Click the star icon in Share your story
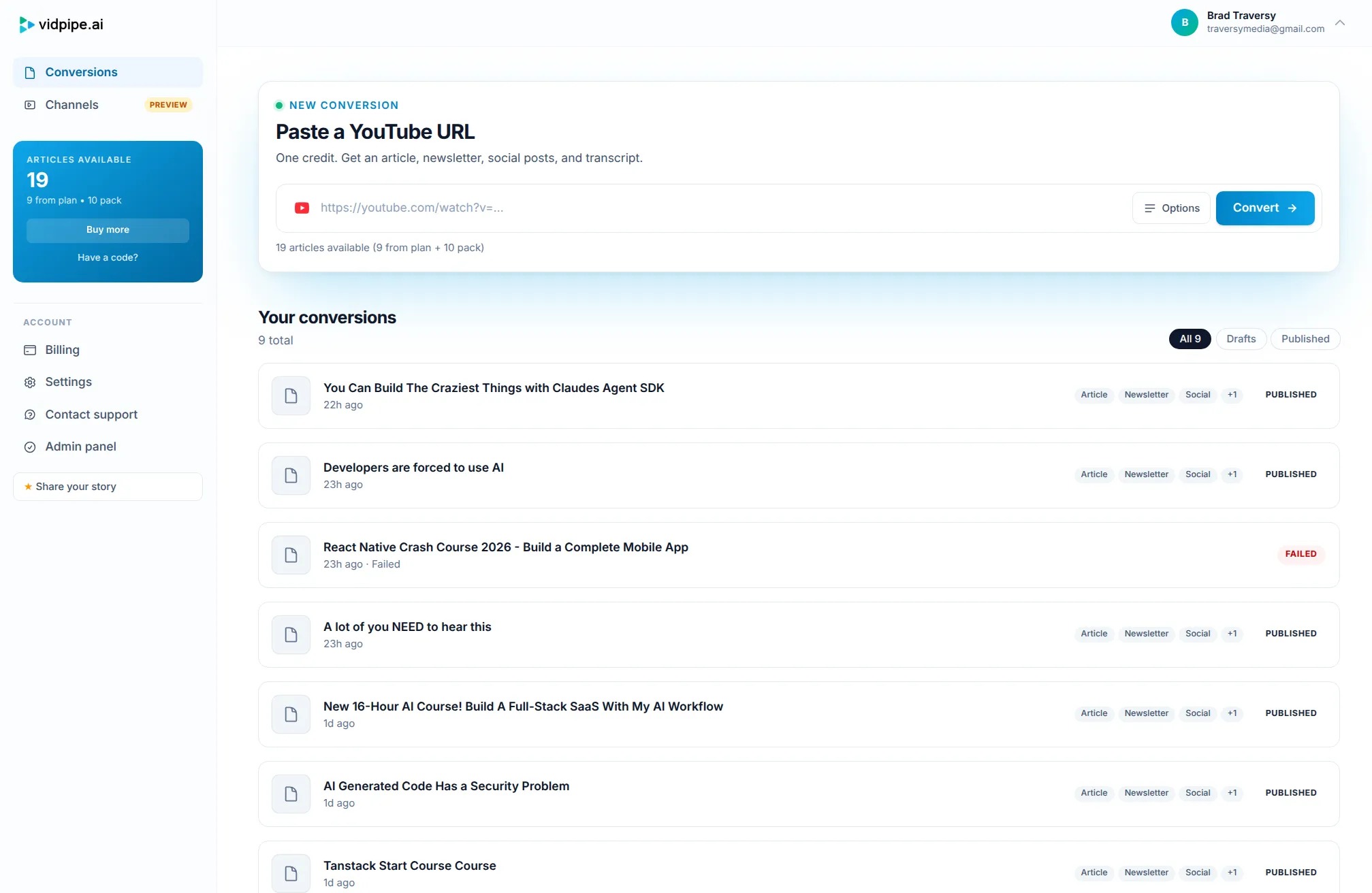This screenshot has height=893, width=1372. click(28, 487)
